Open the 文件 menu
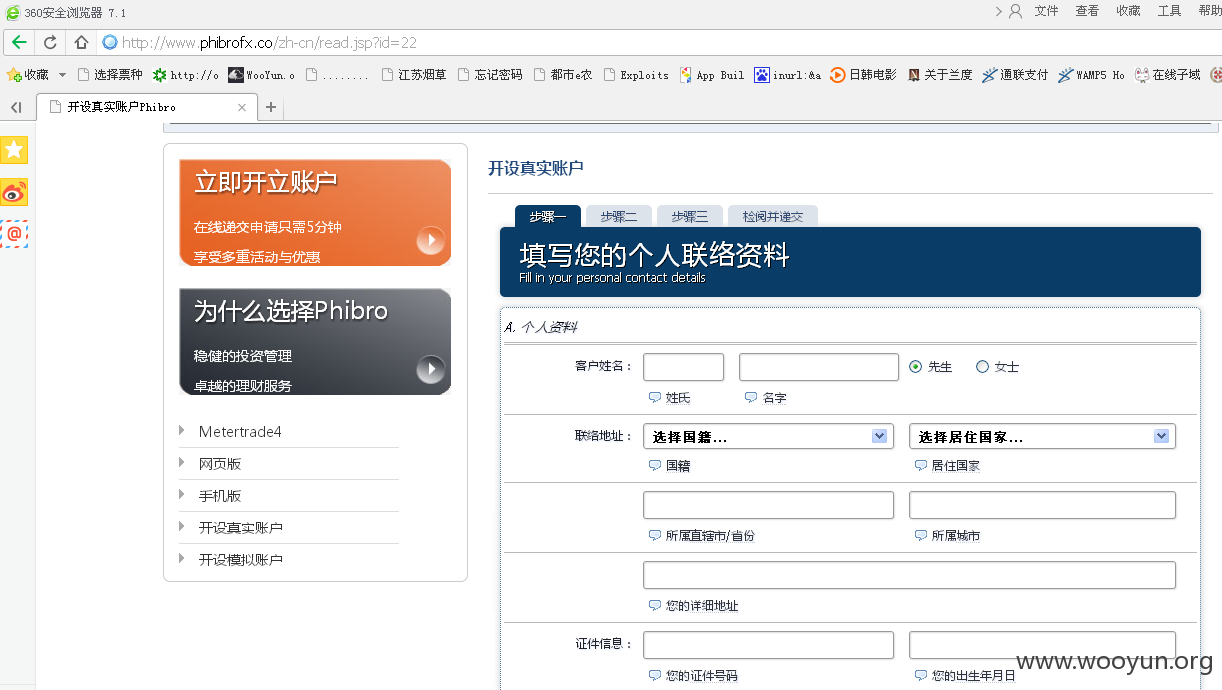The image size is (1222, 690). [1046, 11]
